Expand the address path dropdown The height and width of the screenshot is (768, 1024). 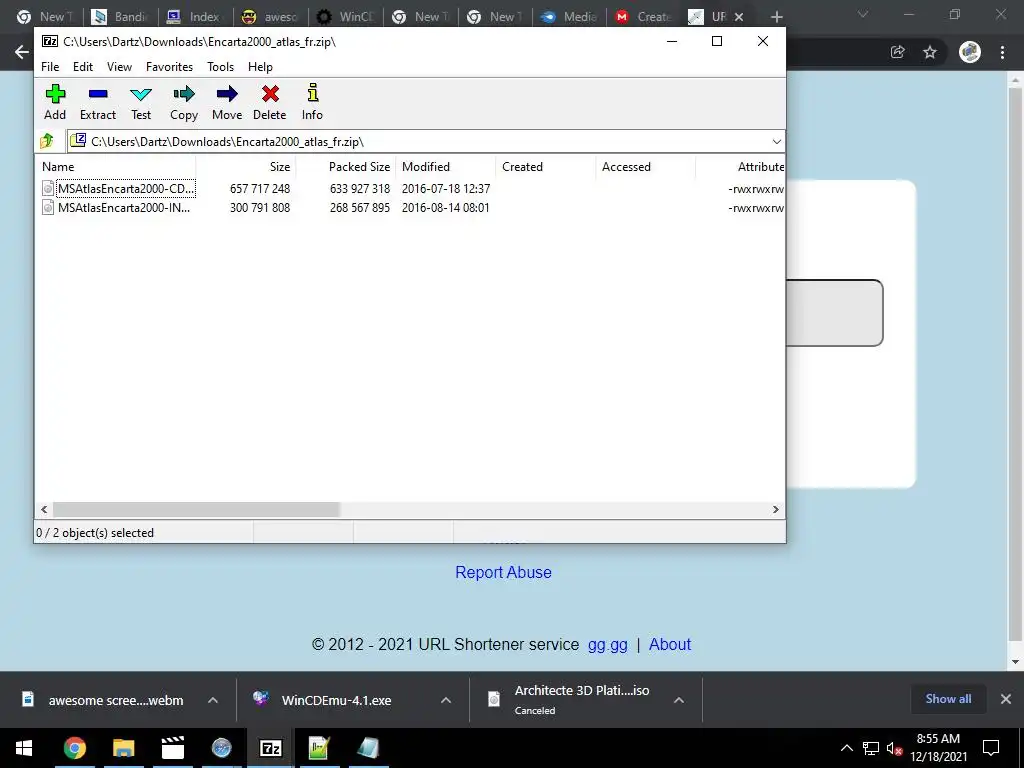(x=776, y=142)
